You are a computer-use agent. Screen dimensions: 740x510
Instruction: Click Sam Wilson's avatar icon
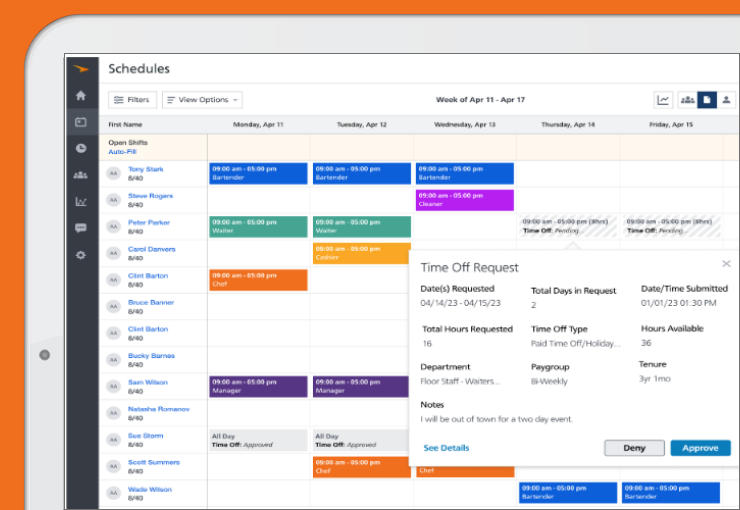tap(113, 387)
